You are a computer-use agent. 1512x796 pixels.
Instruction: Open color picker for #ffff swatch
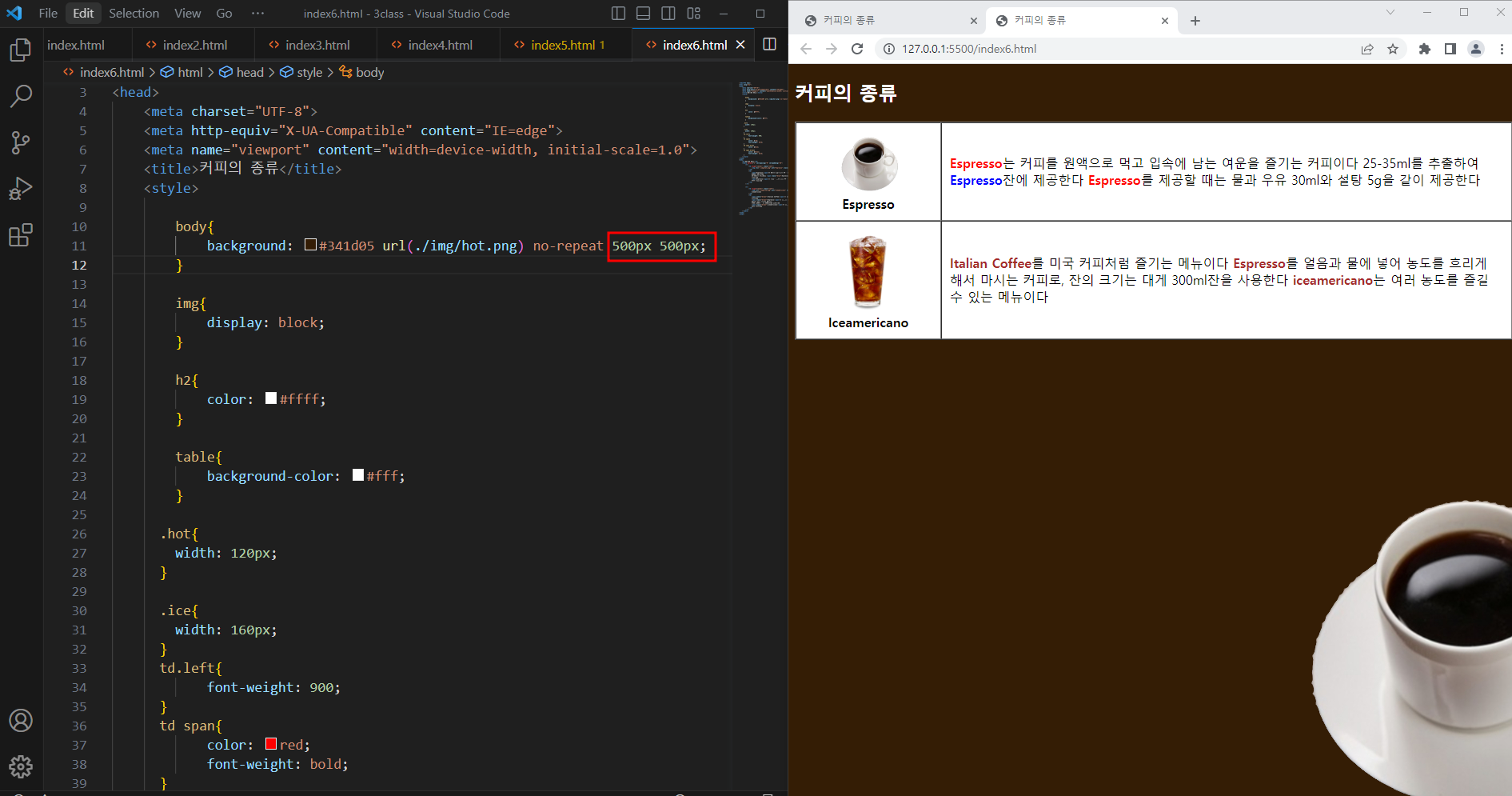[271, 398]
